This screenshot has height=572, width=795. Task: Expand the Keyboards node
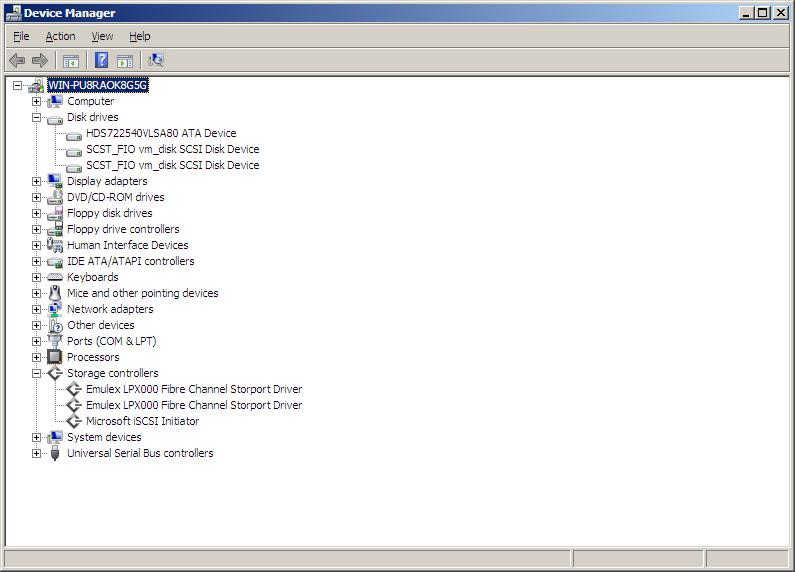pyautogui.click(x=37, y=277)
